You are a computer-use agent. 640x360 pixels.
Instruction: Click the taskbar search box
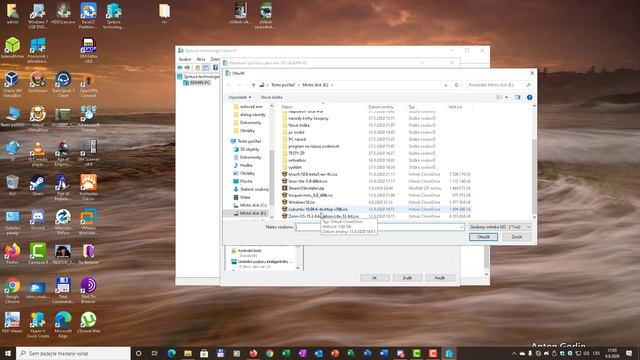point(73,353)
